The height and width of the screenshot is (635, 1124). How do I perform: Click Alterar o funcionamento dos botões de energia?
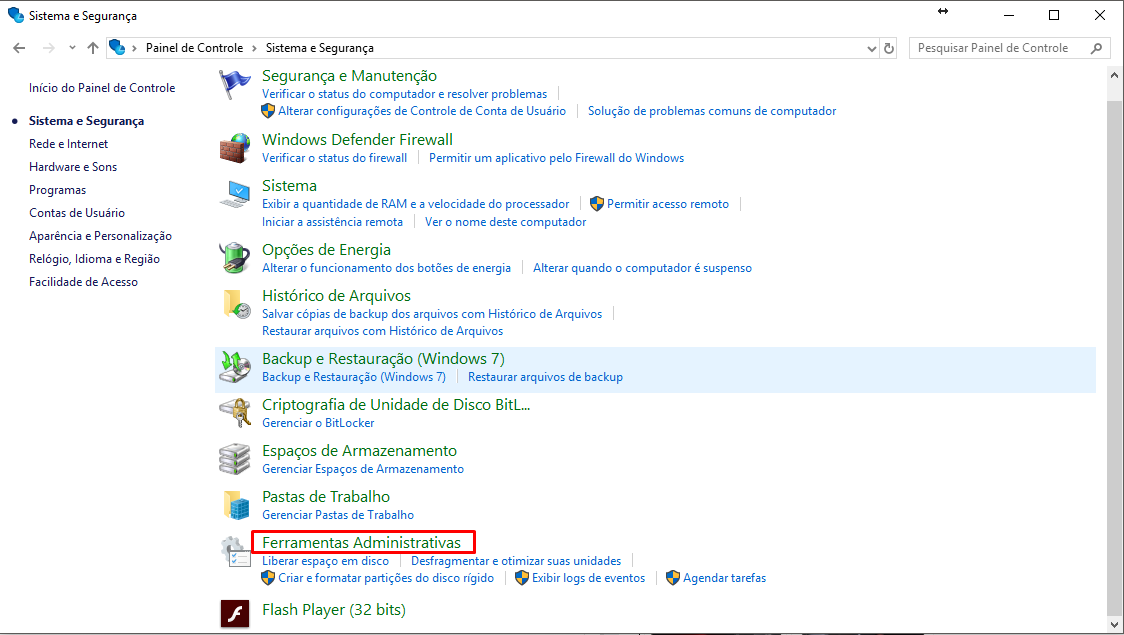[386, 268]
